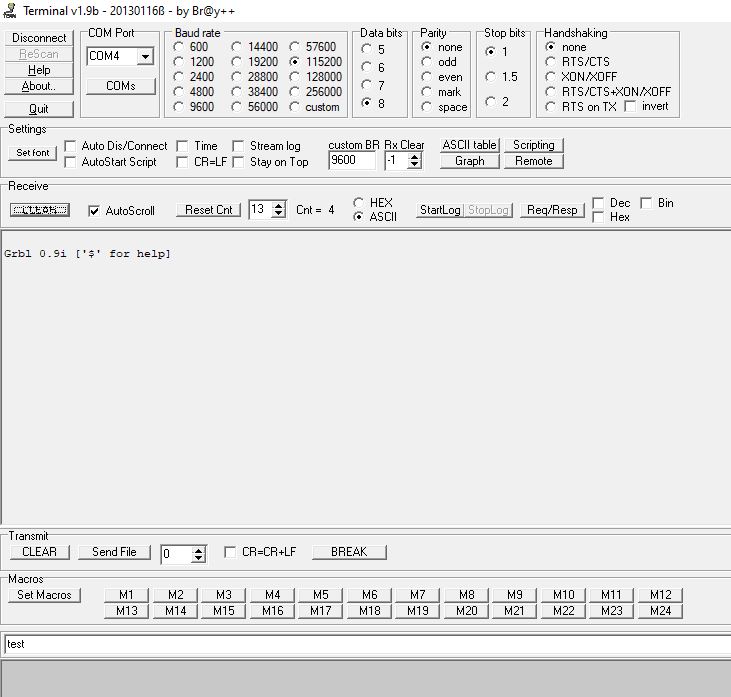Run macro M1

[126, 595]
